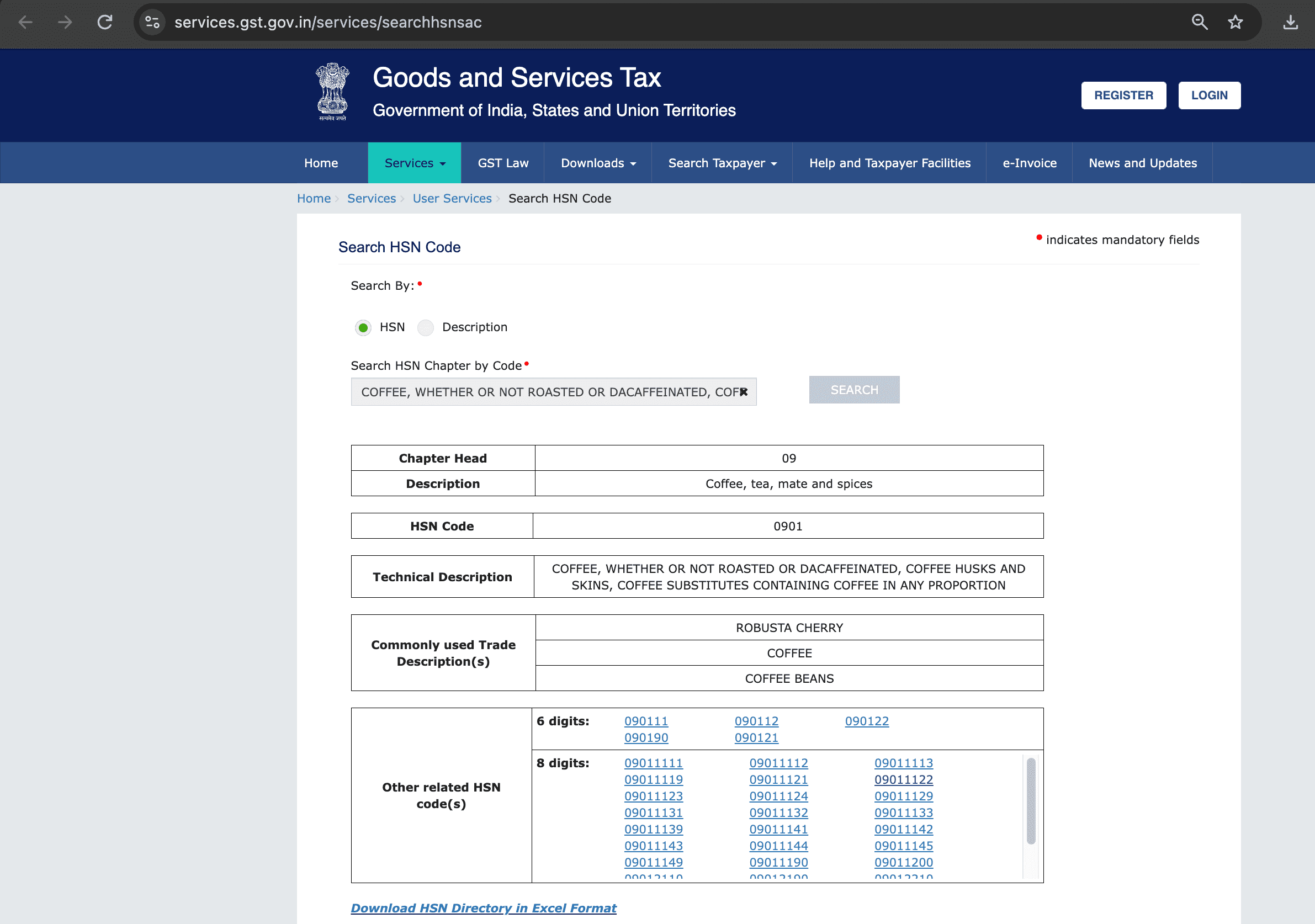Open 8-digit HSN code 09011119
Screen dimensions: 1315x924
[654, 780]
